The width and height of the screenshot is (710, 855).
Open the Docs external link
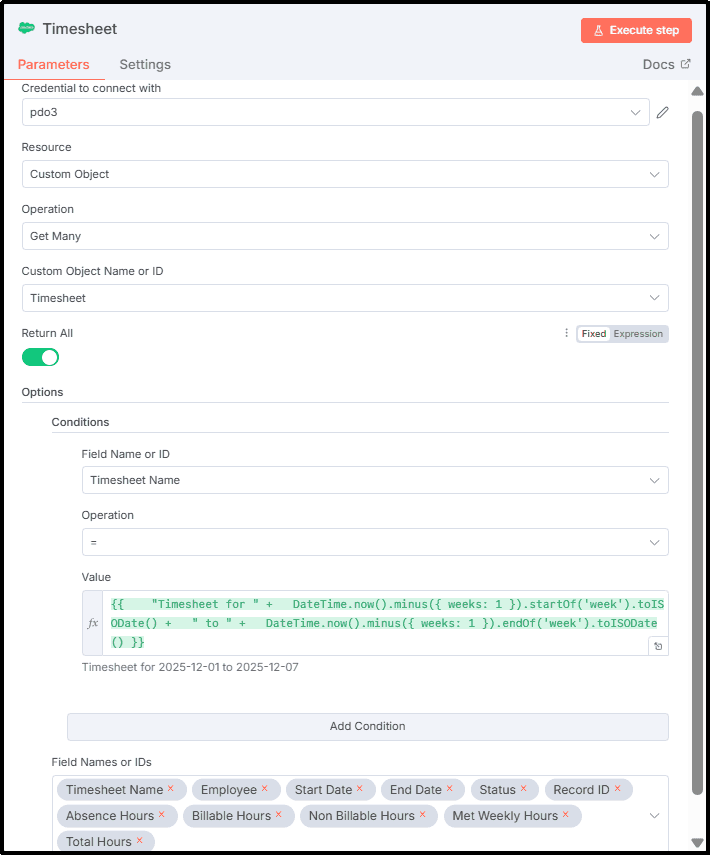666,64
